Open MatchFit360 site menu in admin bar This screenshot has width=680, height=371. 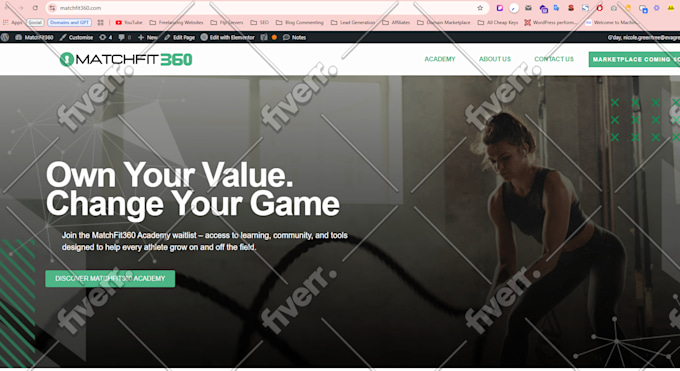click(x=34, y=37)
